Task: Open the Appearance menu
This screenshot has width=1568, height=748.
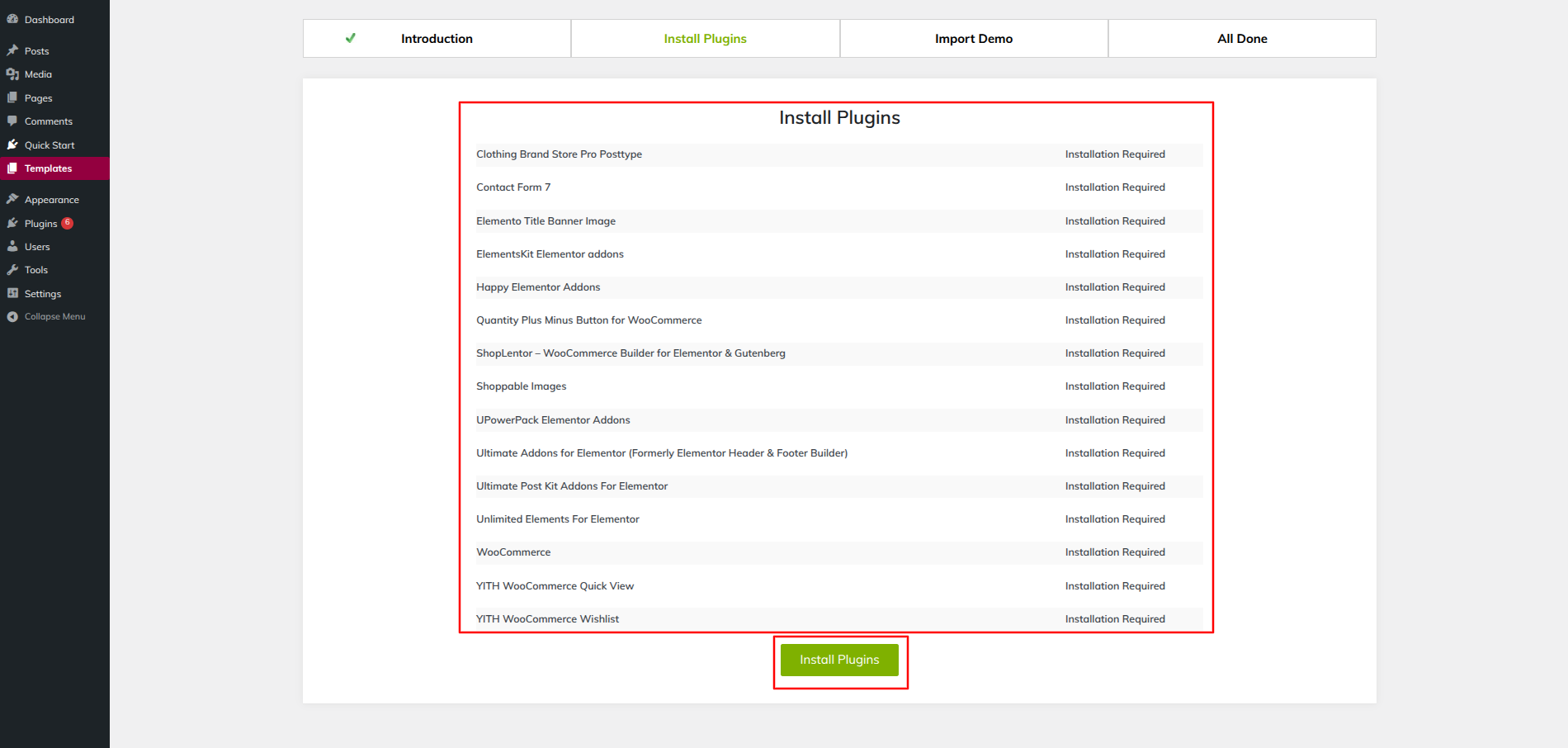Action: tap(54, 199)
